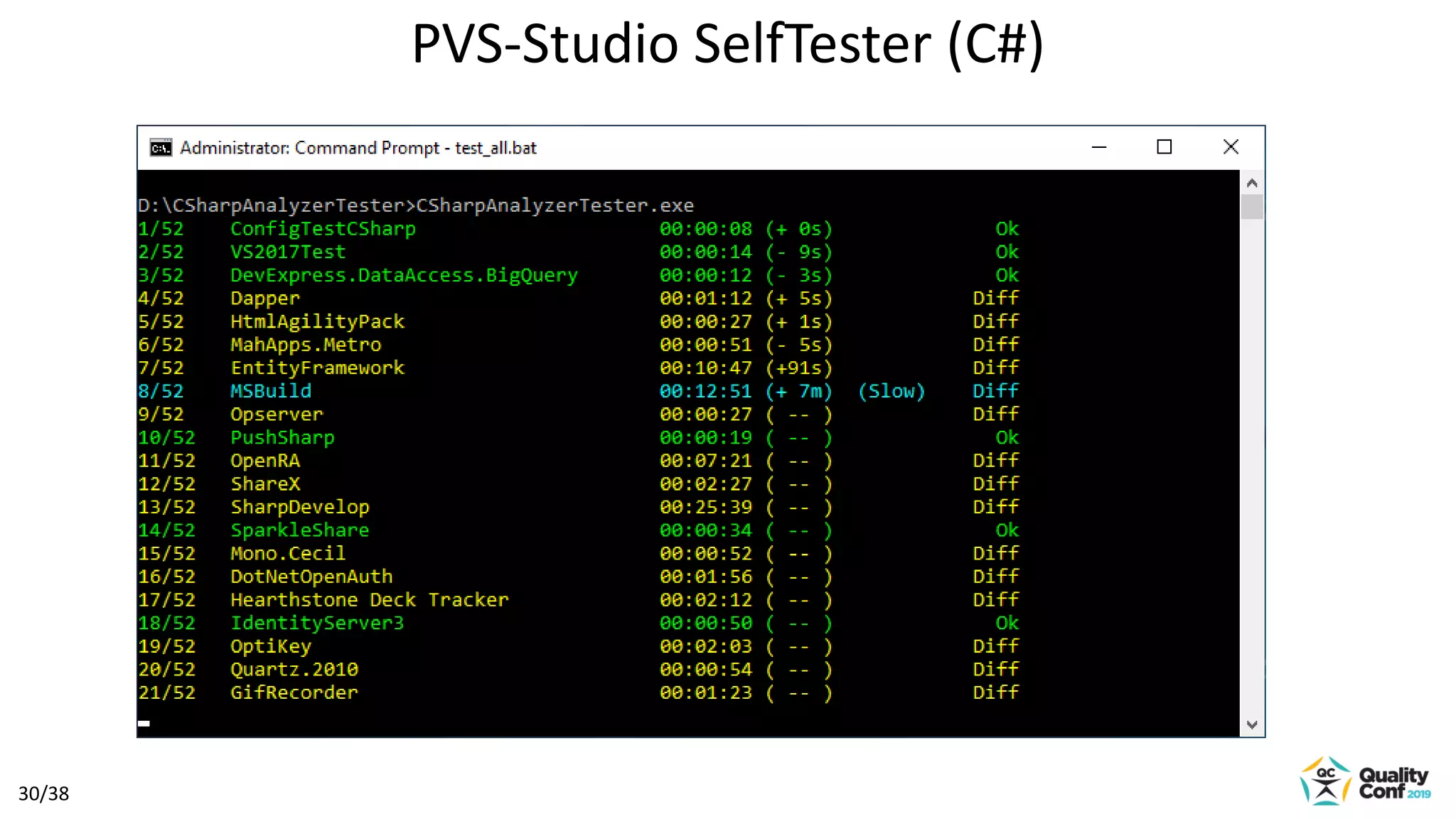Close the Command Prompt window
The width and height of the screenshot is (1456, 819).
point(1231,147)
